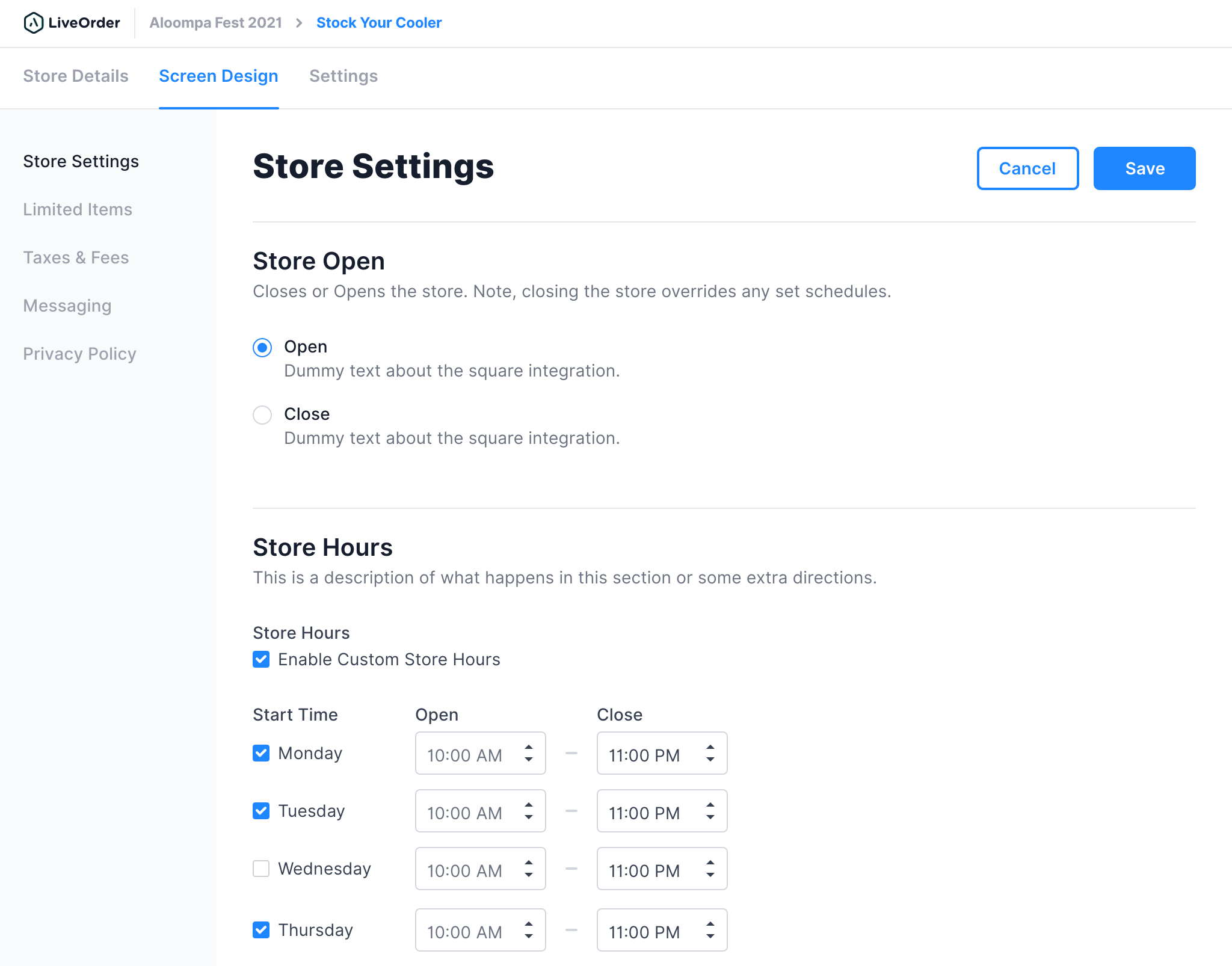The width and height of the screenshot is (1232, 966).
Task: Click the Store Open section heading
Action: [x=319, y=261]
